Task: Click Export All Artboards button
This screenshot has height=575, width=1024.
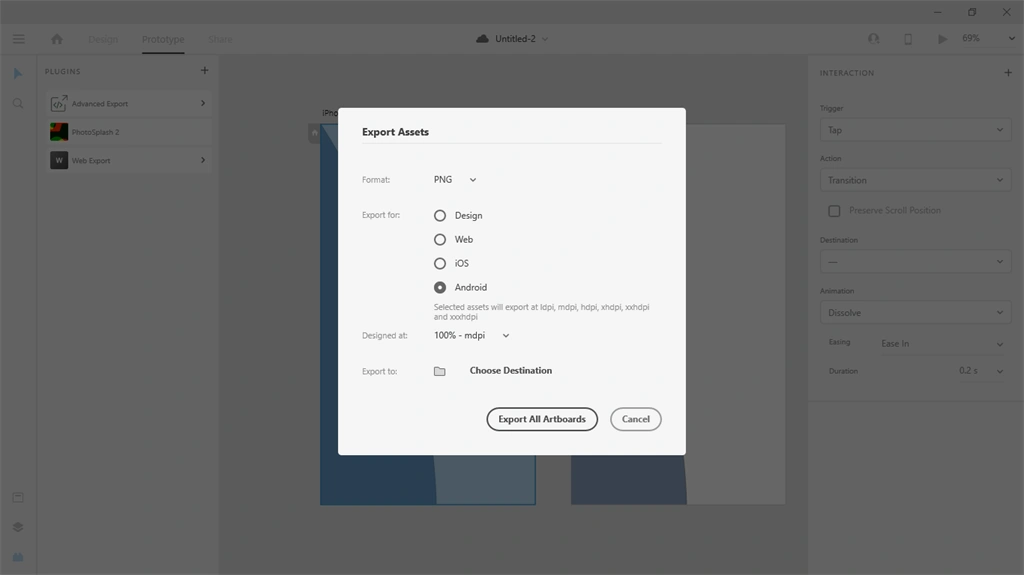Action: (x=542, y=419)
